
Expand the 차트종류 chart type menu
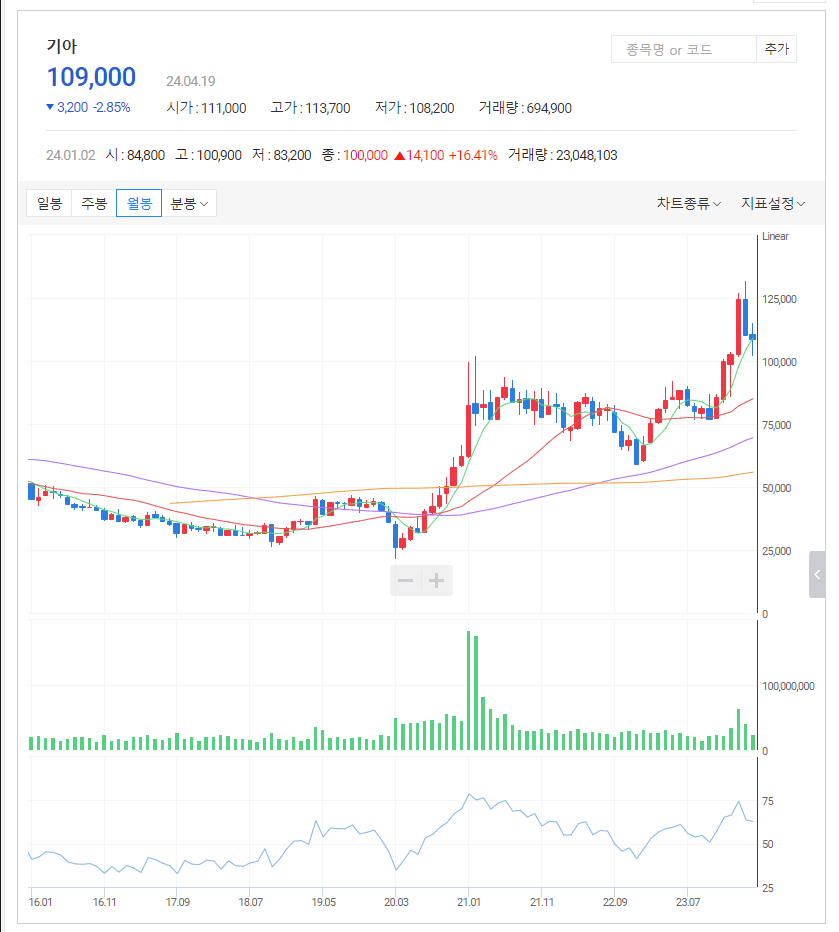(689, 203)
